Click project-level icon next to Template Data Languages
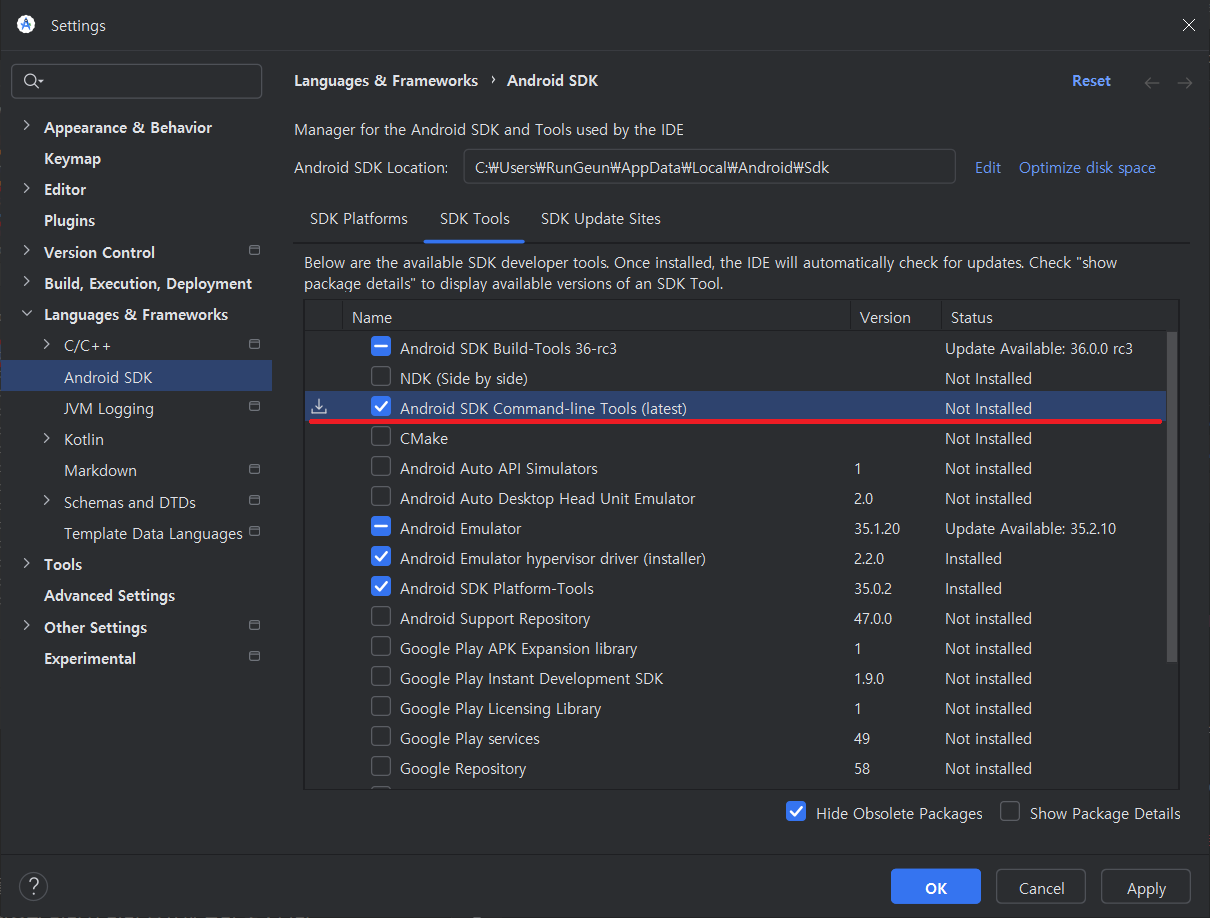1210x918 pixels. click(x=254, y=531)
